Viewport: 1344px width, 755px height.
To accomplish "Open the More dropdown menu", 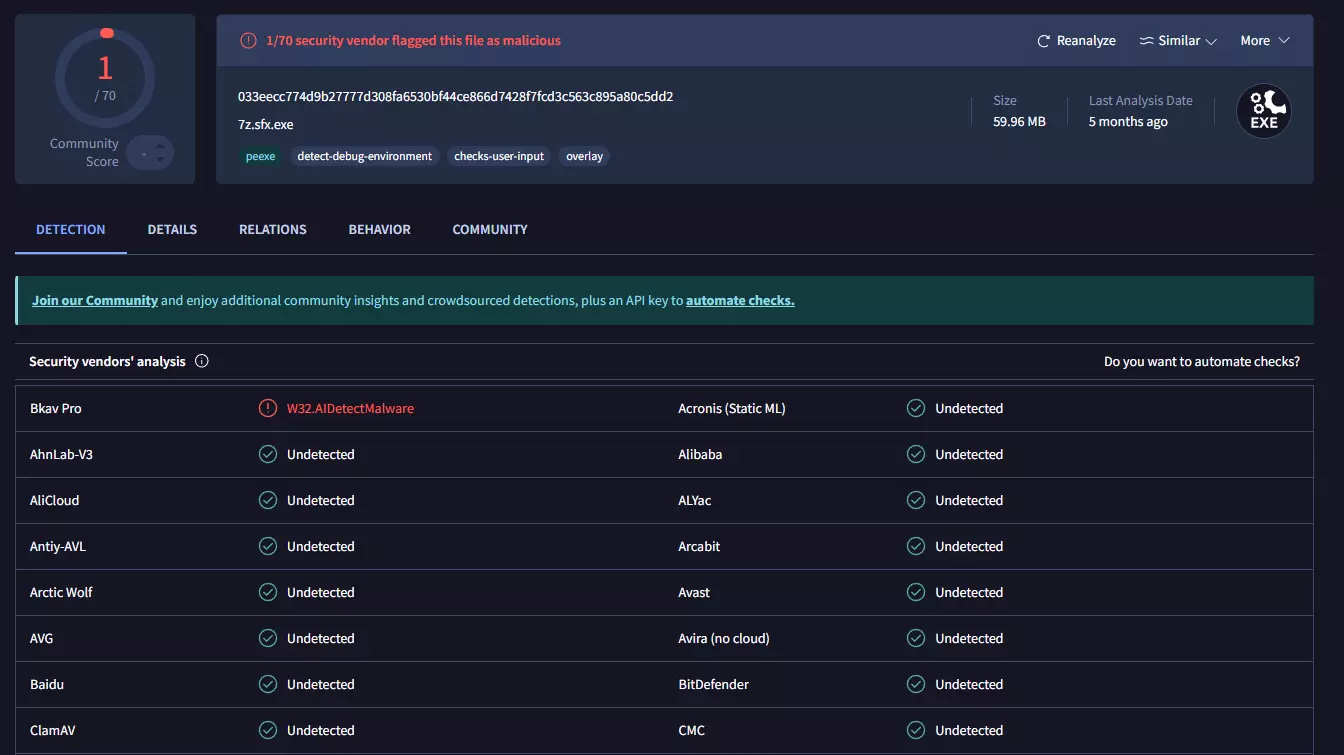I will click(x=1264, y=41).
